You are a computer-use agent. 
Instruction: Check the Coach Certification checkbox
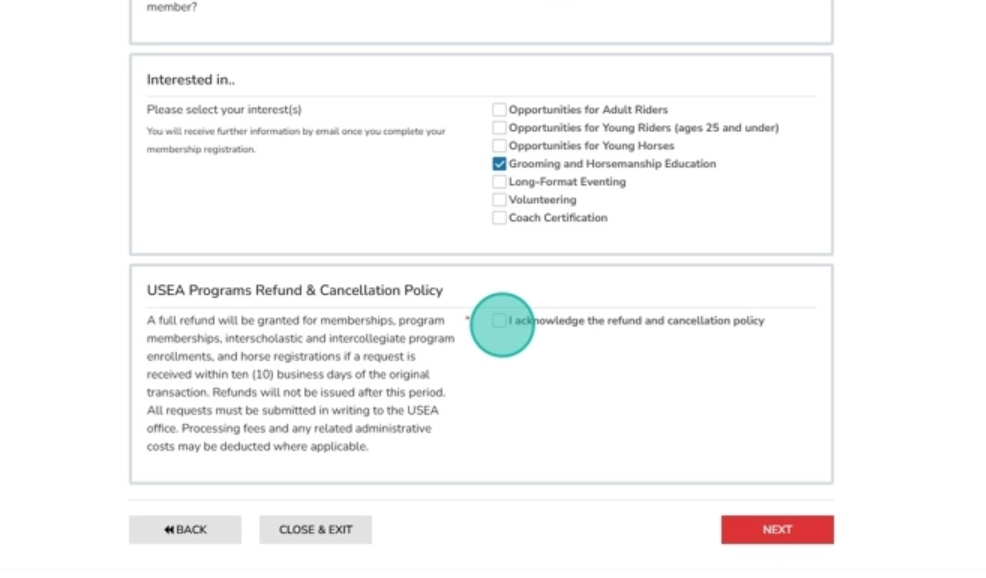(x=499, y=218)
